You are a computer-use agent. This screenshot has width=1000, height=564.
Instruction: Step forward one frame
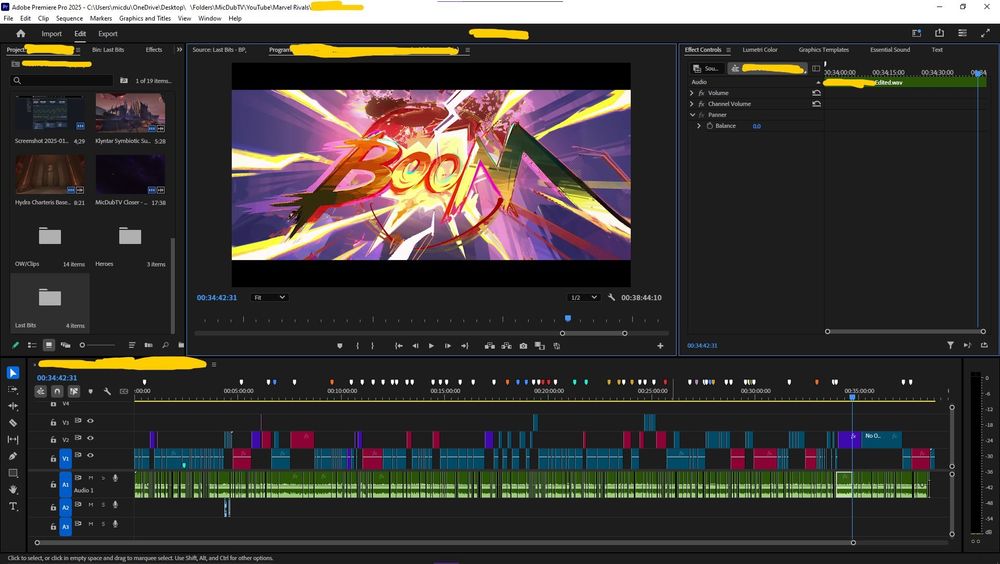tap(448, 346)
